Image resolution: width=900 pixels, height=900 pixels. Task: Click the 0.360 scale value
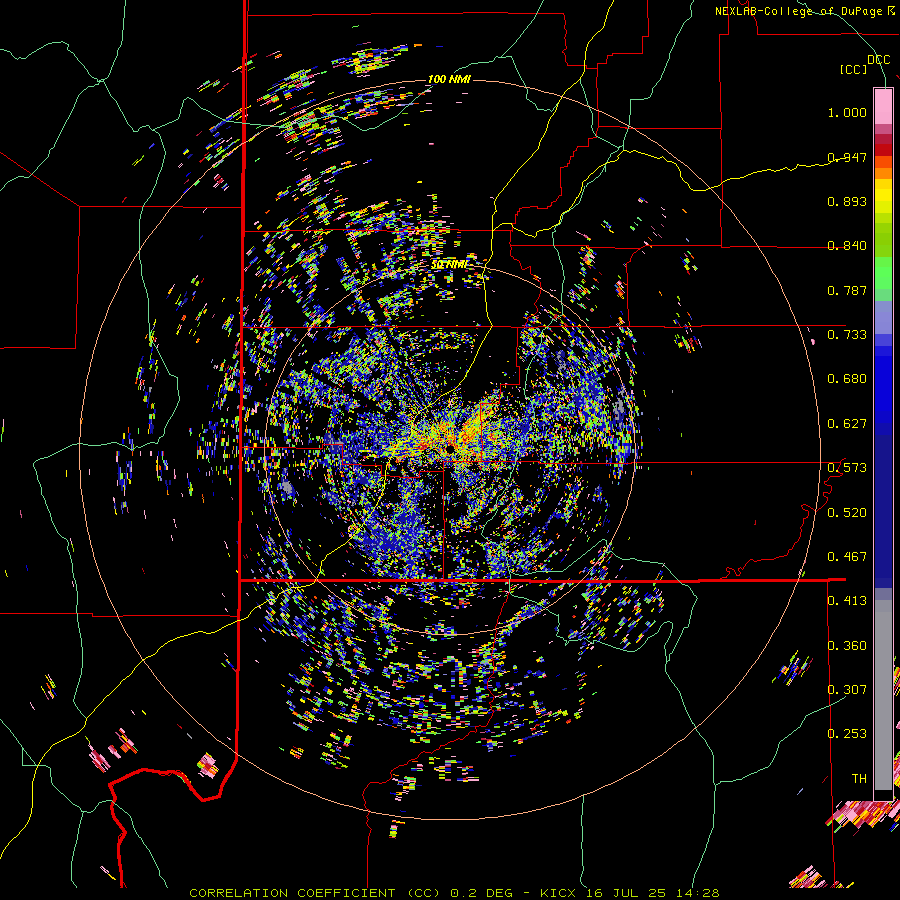pyautogui.click(x=847, y=646)
